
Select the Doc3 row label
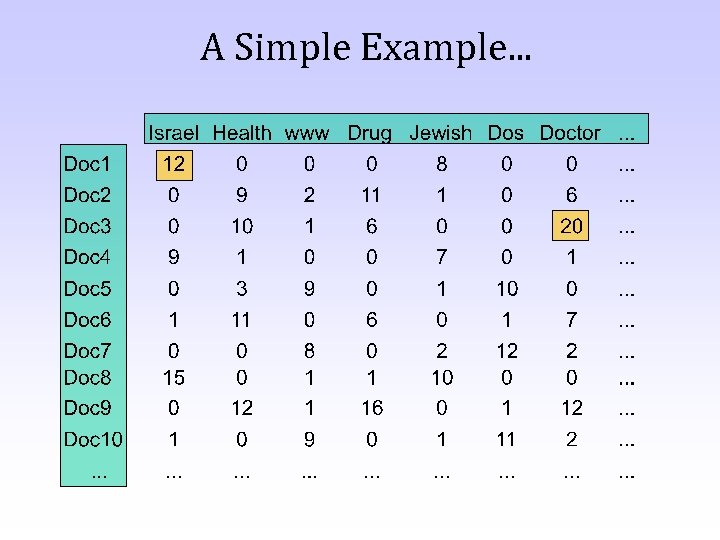87,226
